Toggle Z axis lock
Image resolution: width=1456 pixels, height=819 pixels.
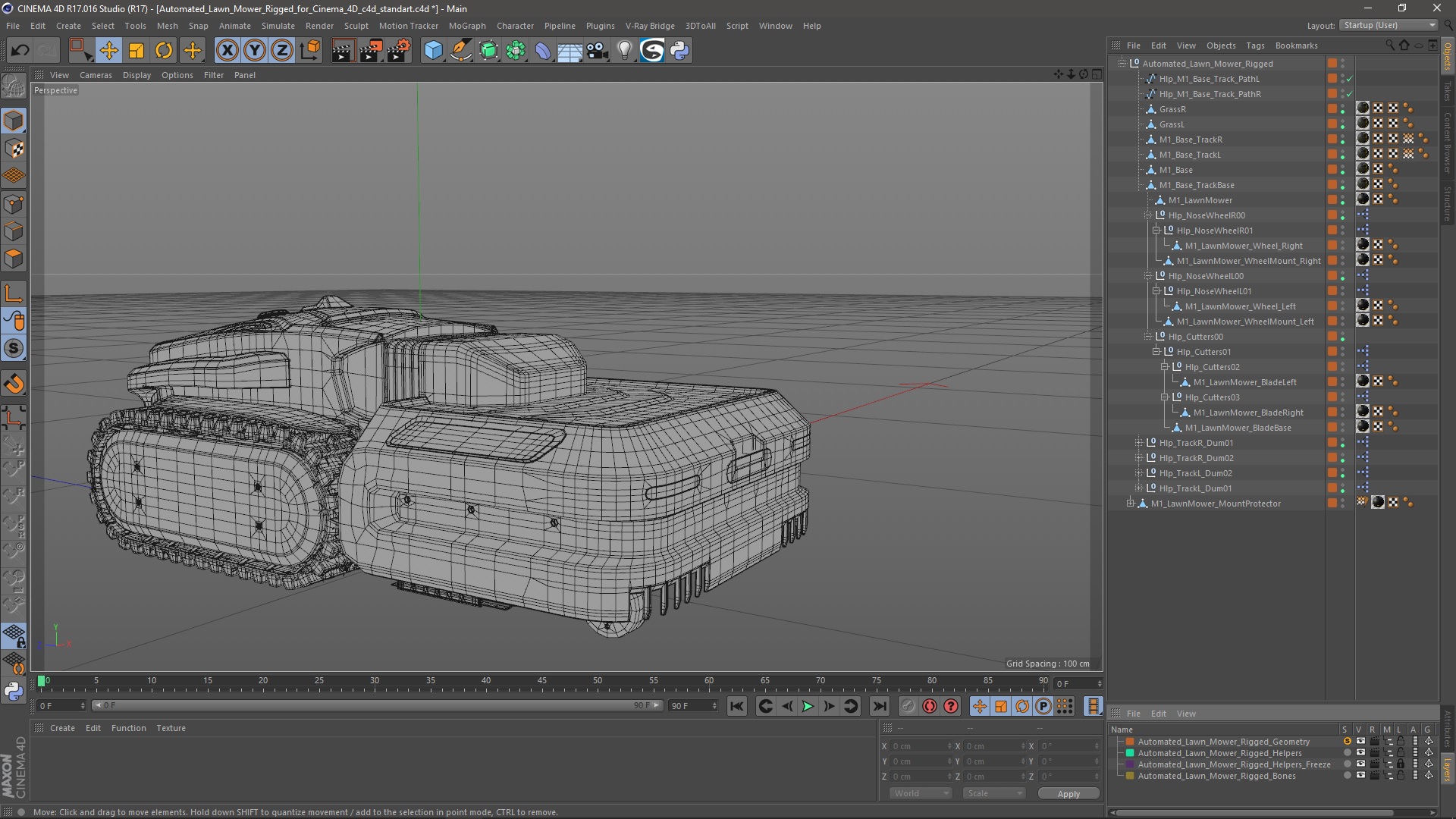[x=282, y=51]
